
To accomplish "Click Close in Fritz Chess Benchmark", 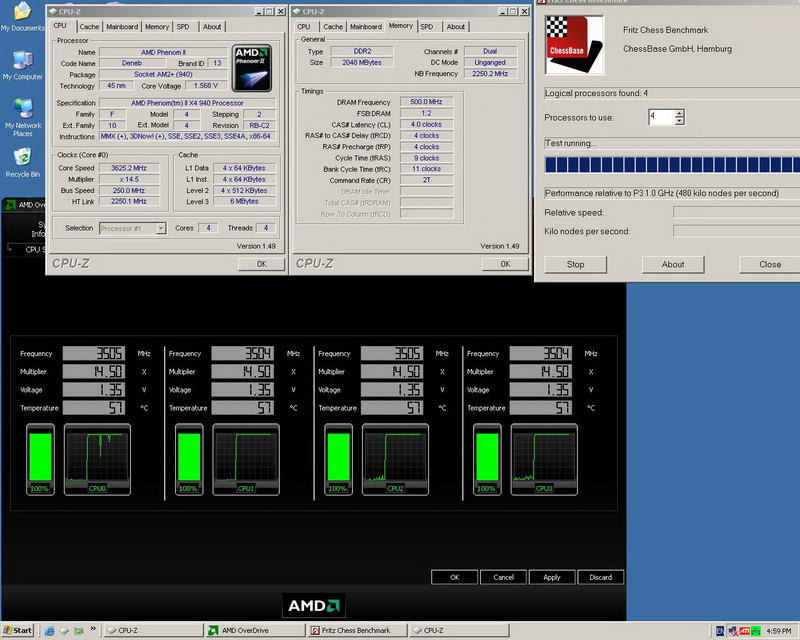I will click(770, 264).
